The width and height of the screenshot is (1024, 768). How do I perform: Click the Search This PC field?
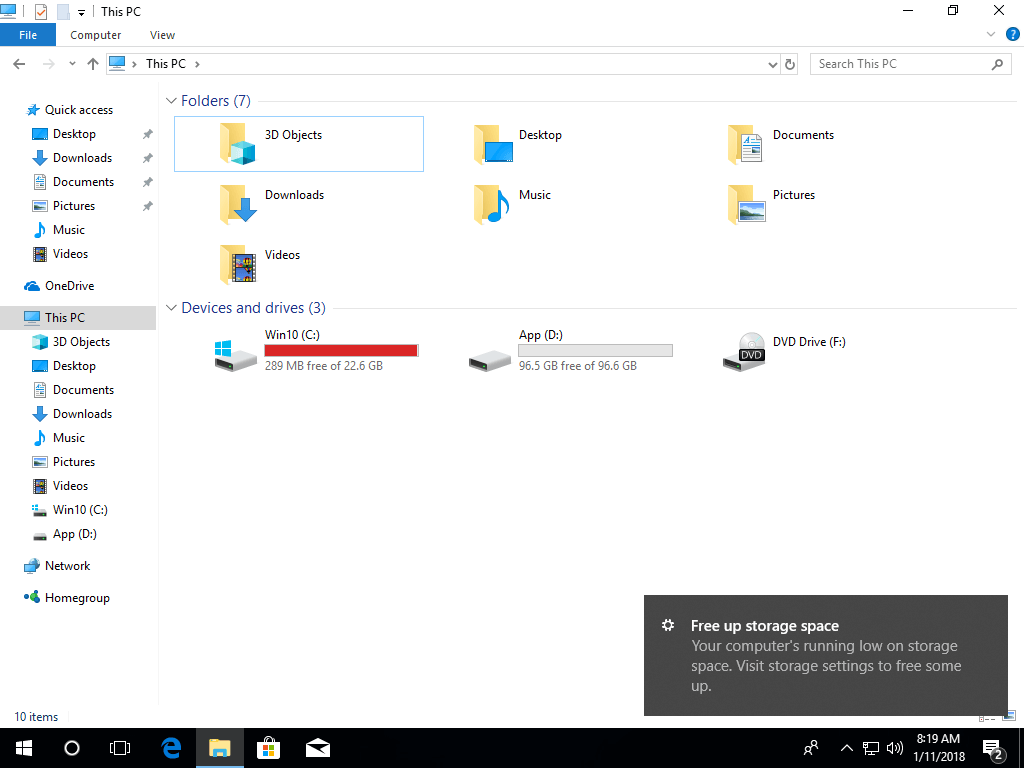[900, 64]
